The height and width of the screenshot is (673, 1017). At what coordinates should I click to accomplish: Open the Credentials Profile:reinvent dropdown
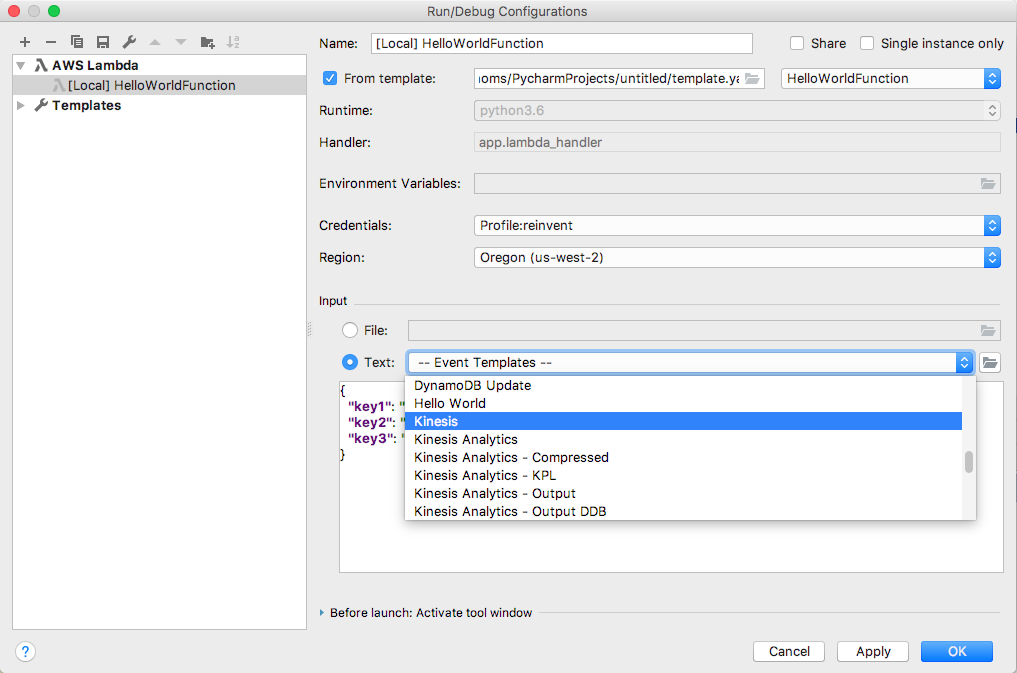pos(737,226)
